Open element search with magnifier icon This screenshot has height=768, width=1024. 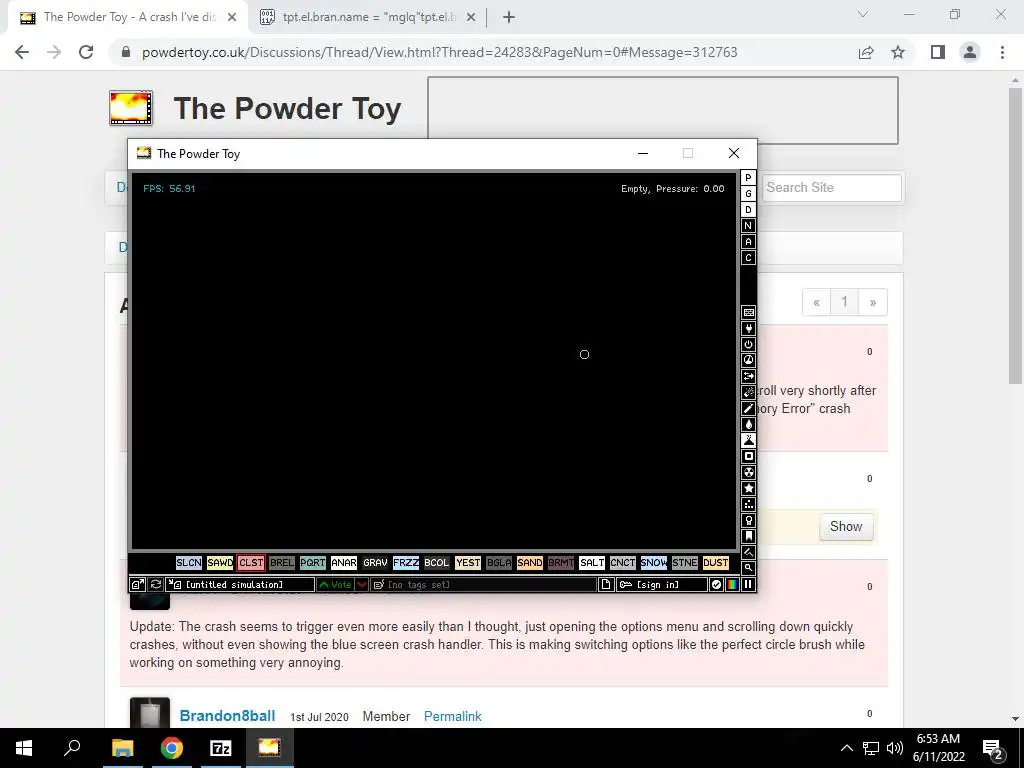pyautogui.click(x=748, y=568)
